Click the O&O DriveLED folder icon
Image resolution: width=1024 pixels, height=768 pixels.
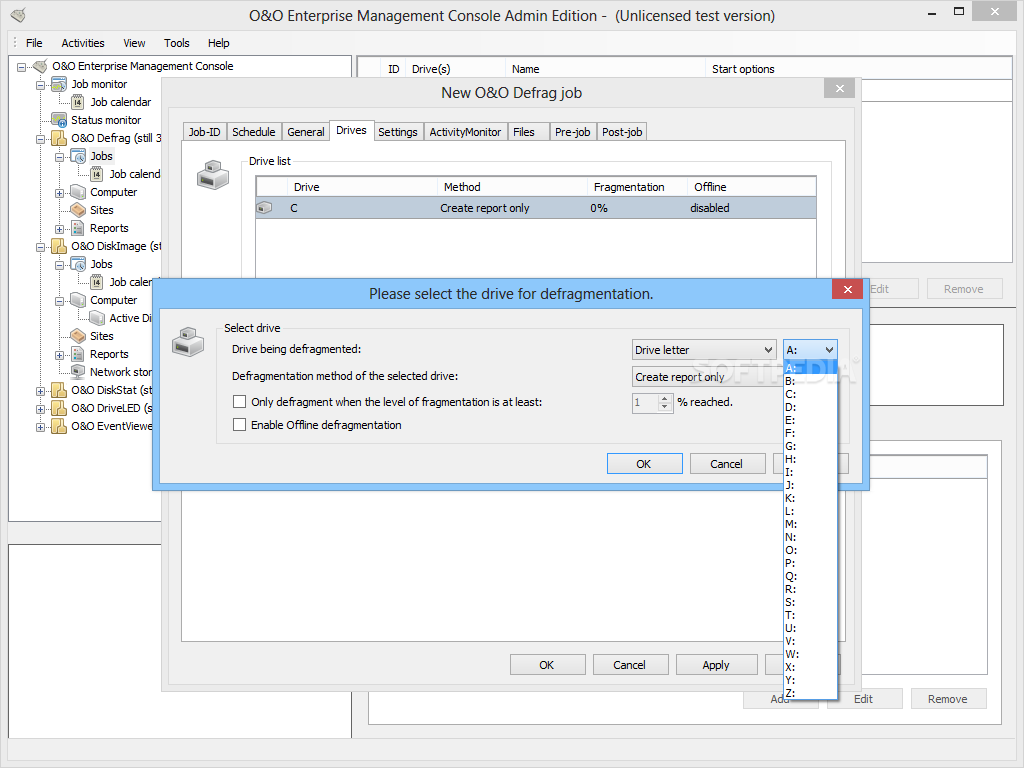pos(59,408)
